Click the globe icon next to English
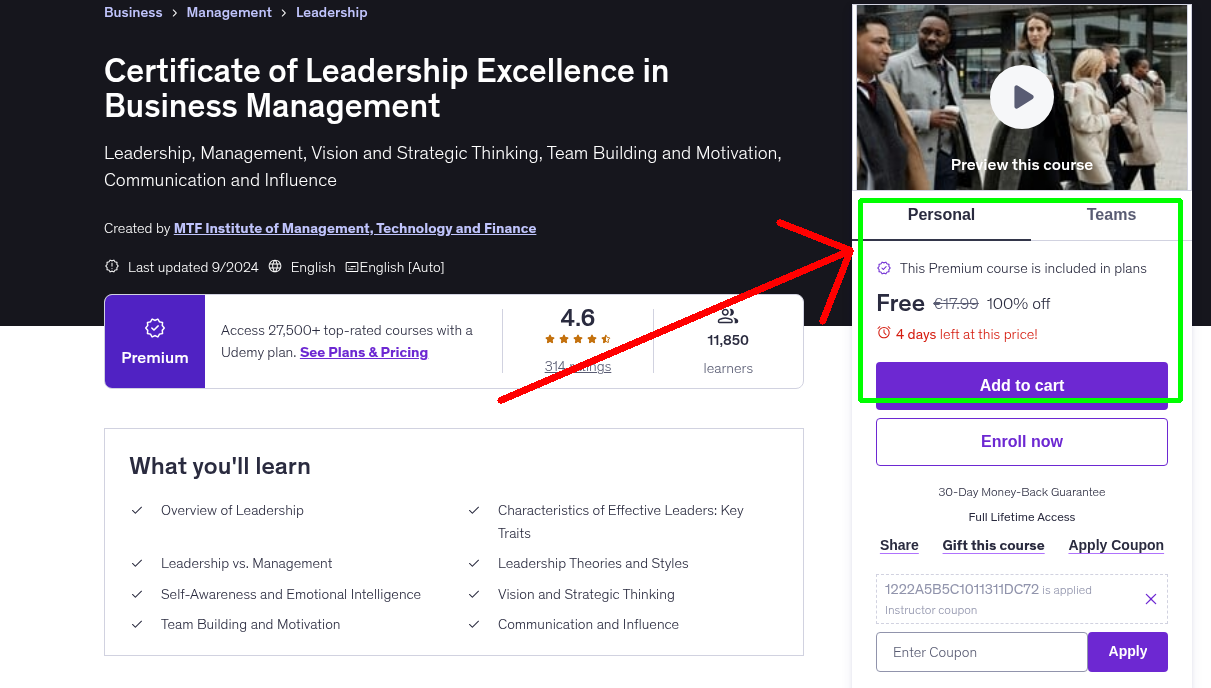This screenshot has width=1211, height=688. [274, 267]
